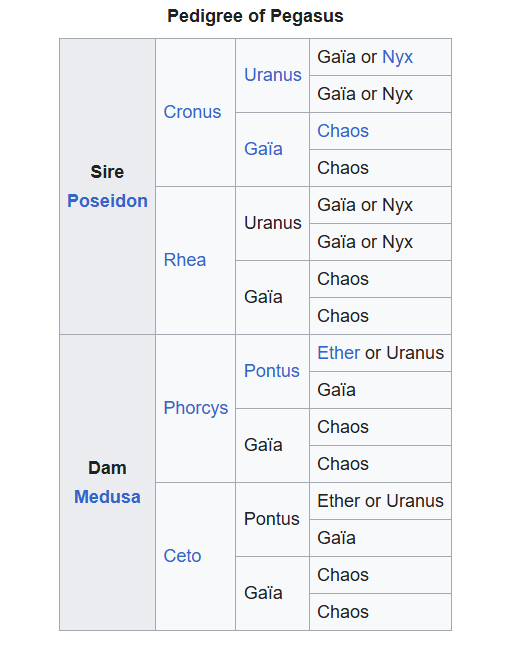The height and width of the screenshot is (660, 525).
Task: Click the Pedigree of Pegasus title
Action: (256, 16)
